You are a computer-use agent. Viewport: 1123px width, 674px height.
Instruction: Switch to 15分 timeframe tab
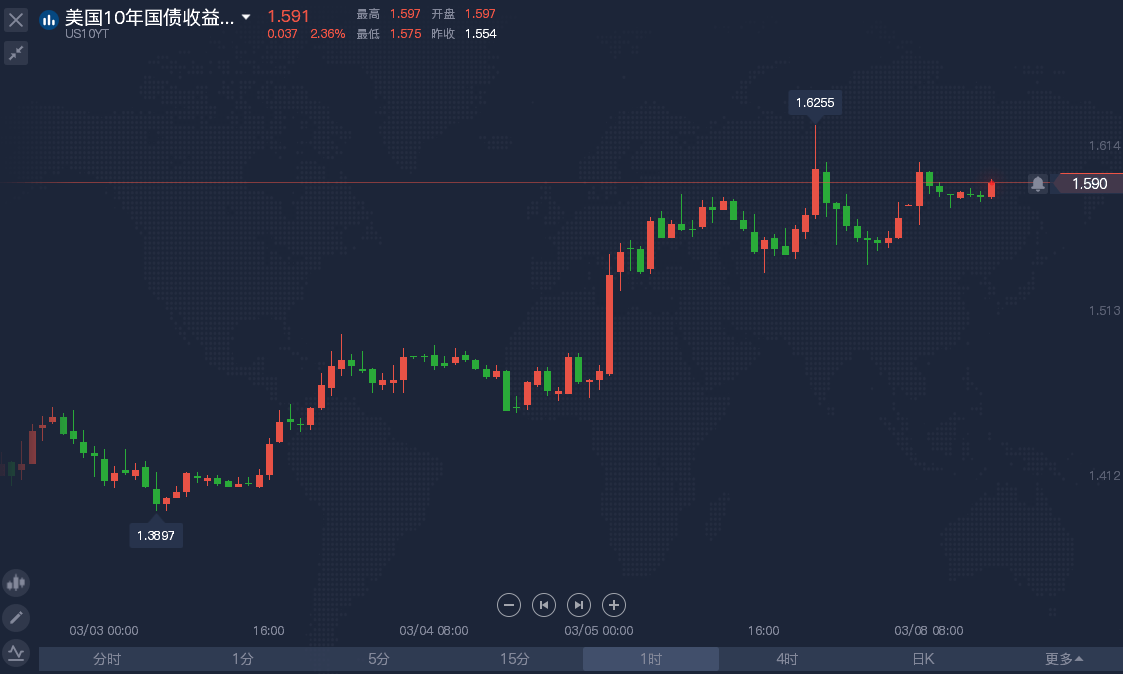[515, 659]
